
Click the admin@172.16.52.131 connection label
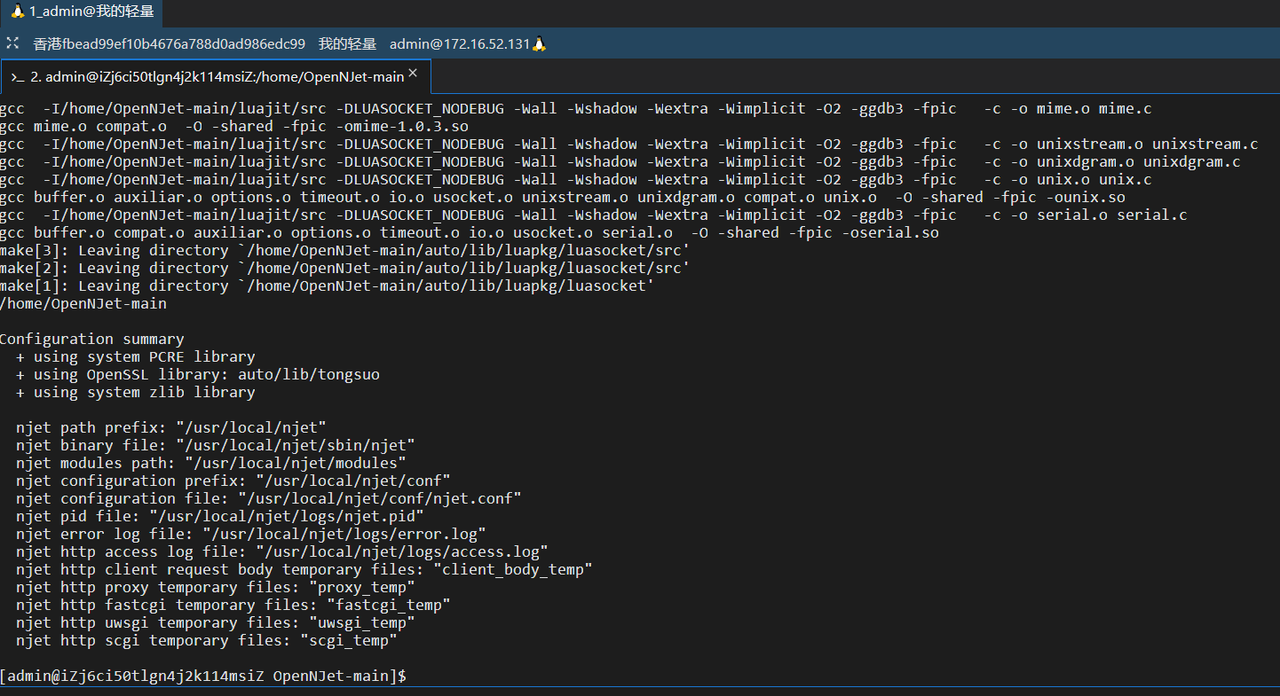coord(460,44)
